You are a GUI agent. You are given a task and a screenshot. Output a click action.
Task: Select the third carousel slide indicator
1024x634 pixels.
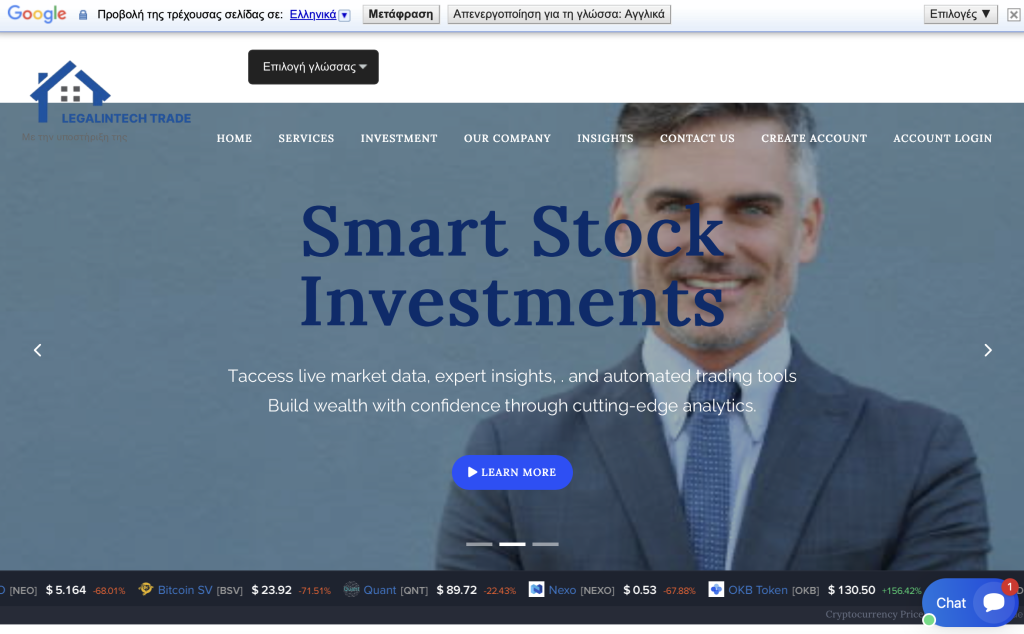(x=545, y=544)
